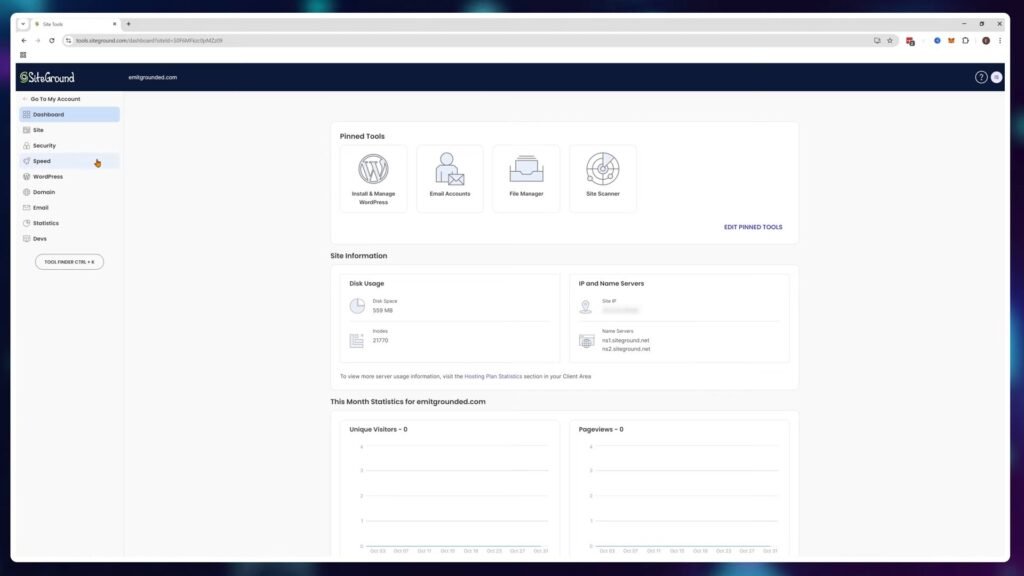The width and height of the screenshot is (1024, 576).
Task: Open the help question mark icon
Action: [x=981, y=76]
